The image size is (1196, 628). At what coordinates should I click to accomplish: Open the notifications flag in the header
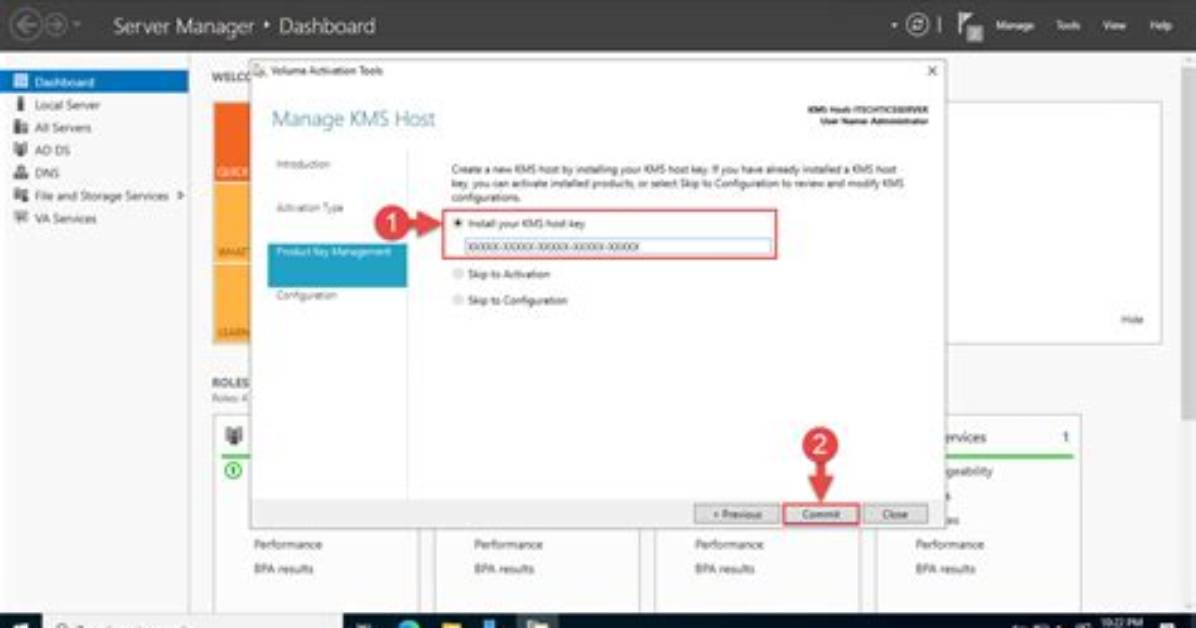[x=969, y=26]
